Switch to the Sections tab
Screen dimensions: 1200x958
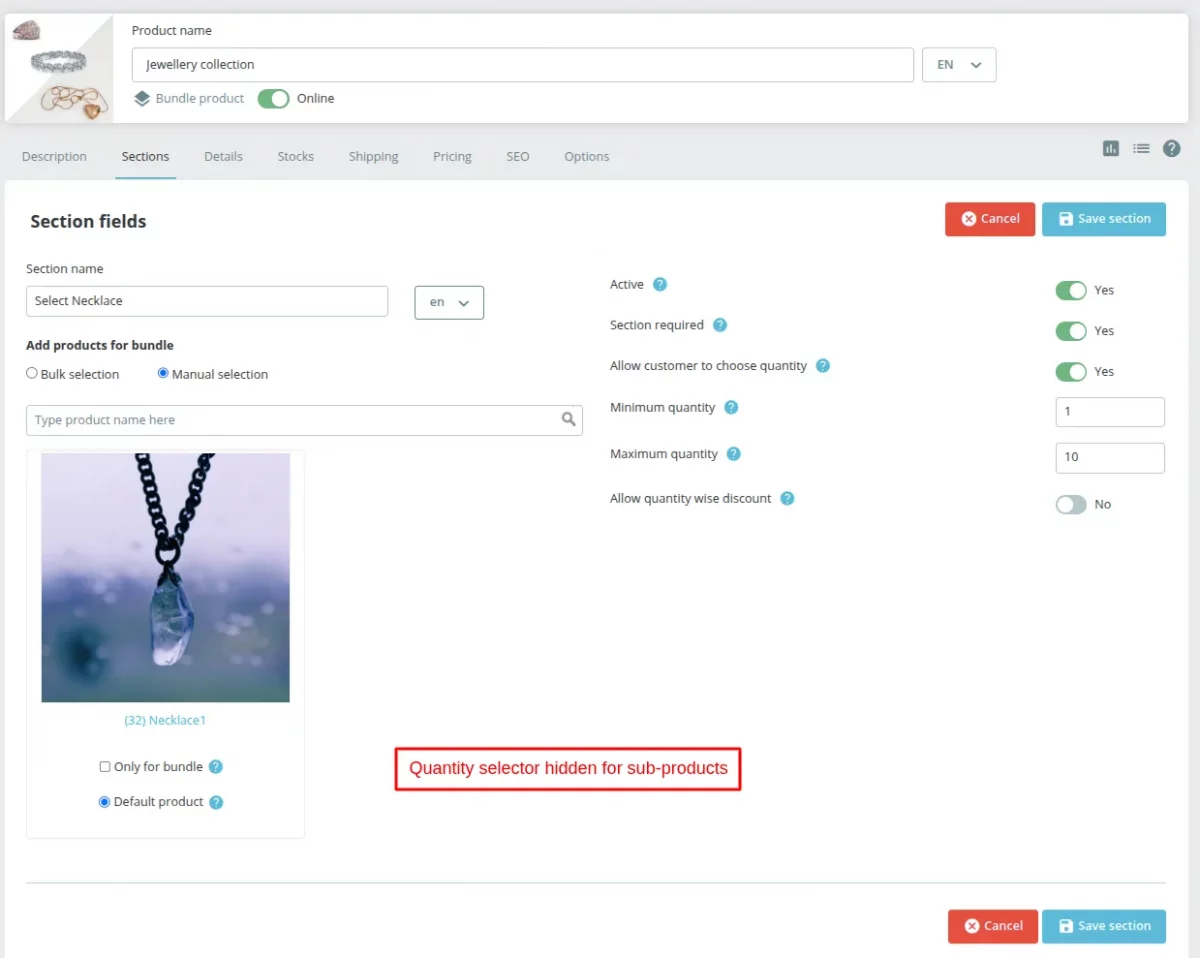click(145, 156)
